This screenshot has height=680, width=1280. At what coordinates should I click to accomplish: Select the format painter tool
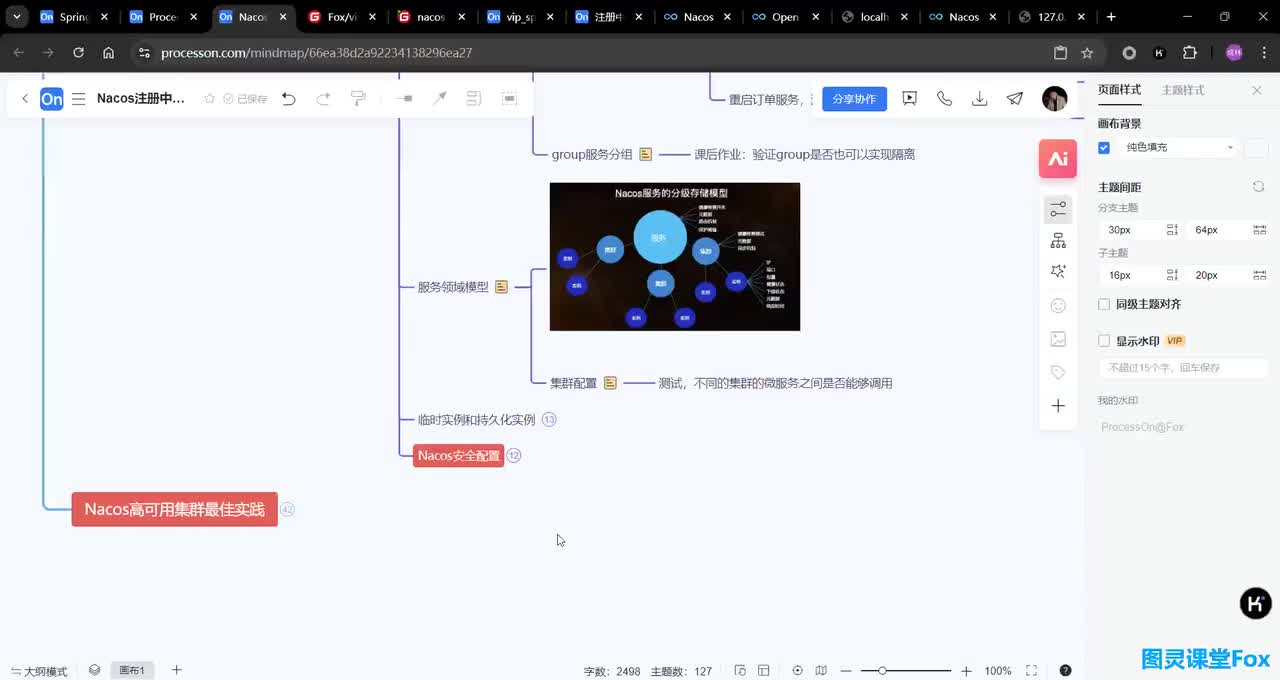(x=358, y=99)
